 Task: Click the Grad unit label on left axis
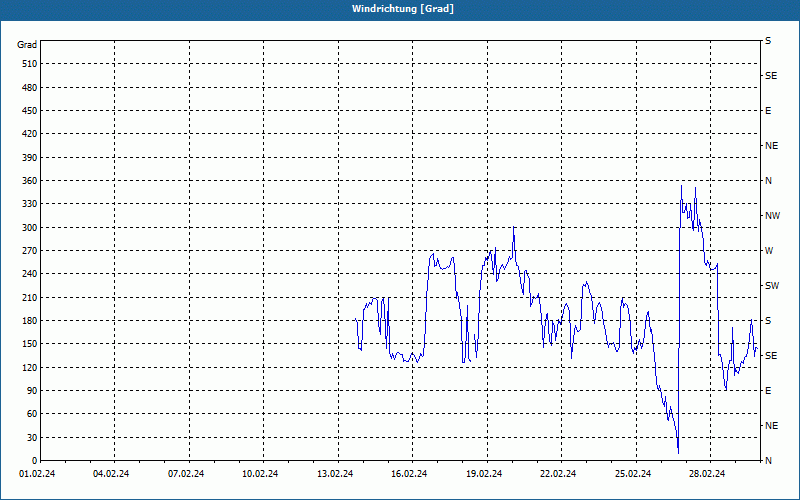(x=27, y=45)
